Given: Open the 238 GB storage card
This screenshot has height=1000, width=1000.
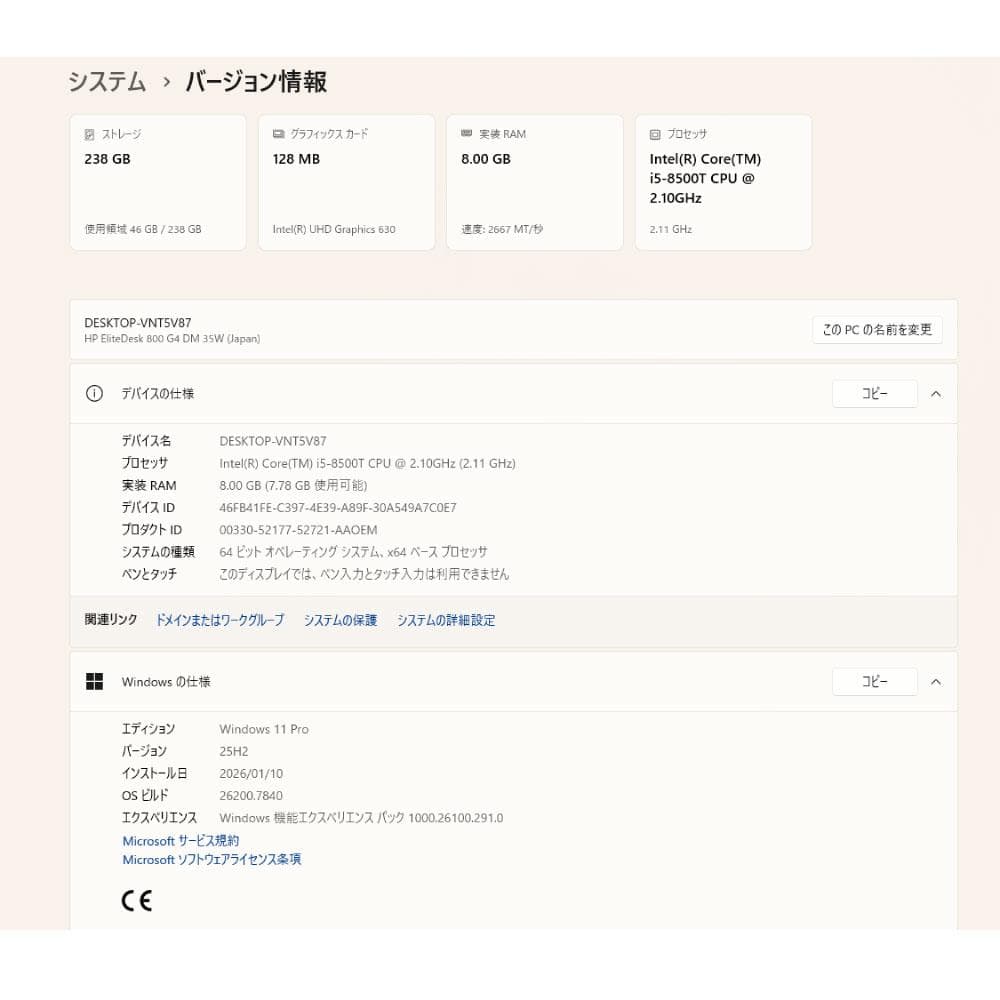Looking at the screenshot, I should tap(158, 182).
